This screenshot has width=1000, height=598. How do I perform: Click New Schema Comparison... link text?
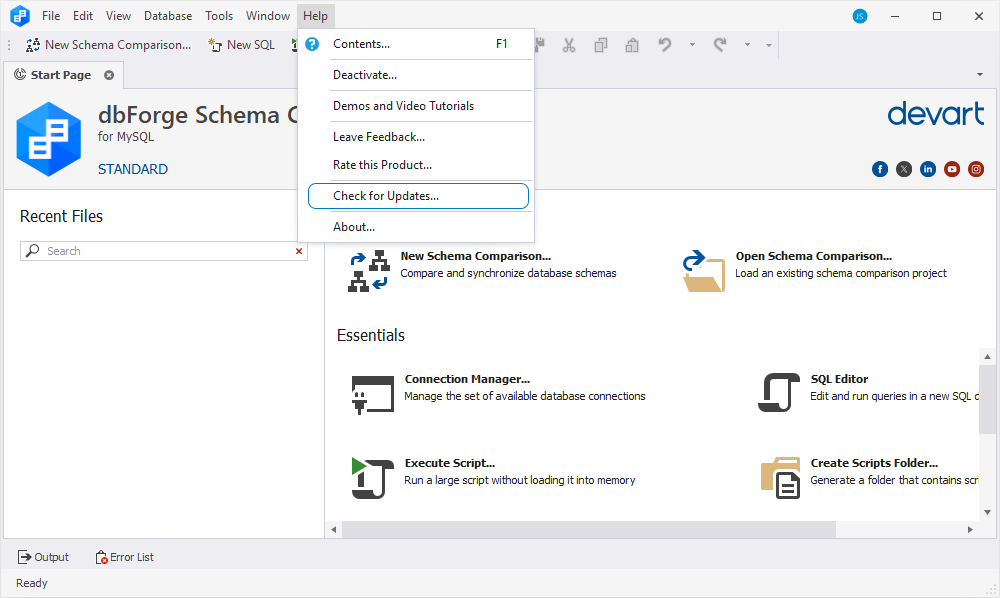click(x=476, y=256)
